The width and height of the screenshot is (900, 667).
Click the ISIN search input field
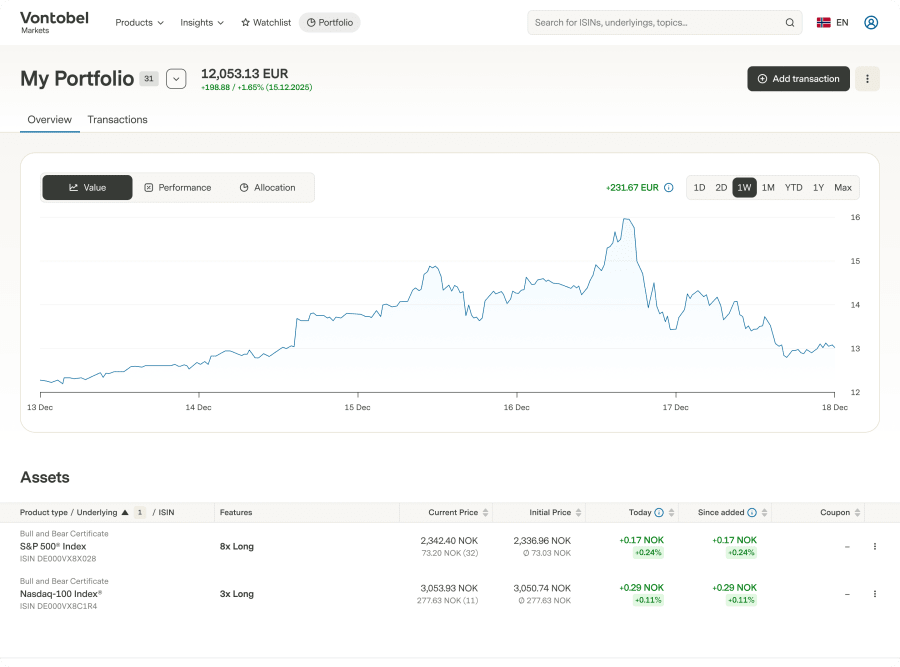tap(657, 22)
